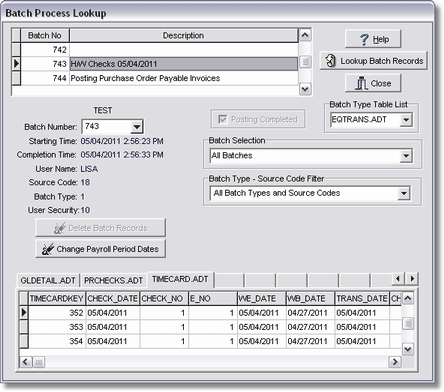Click row selector for batch 744
The image size is (444, 392).
tap(16, 78)
